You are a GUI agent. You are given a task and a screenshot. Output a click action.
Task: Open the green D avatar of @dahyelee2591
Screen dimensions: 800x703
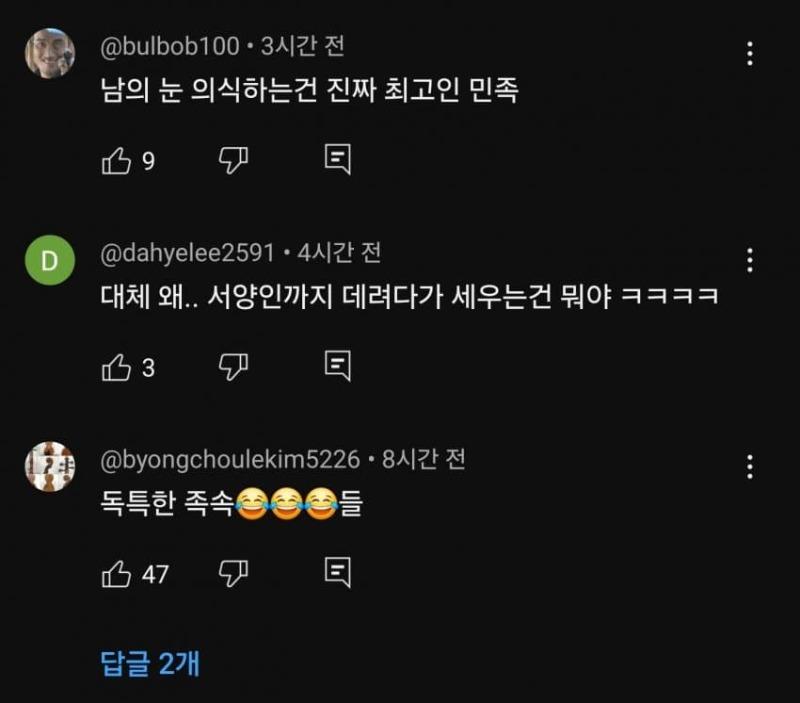50,262
